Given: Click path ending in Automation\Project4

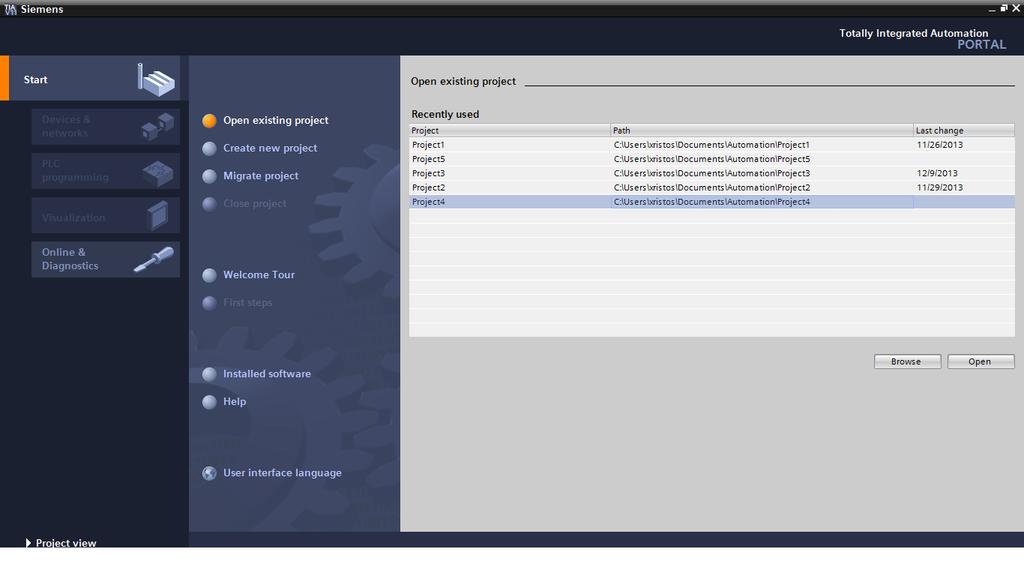Looking at the screenshot, I should (712, 202).
